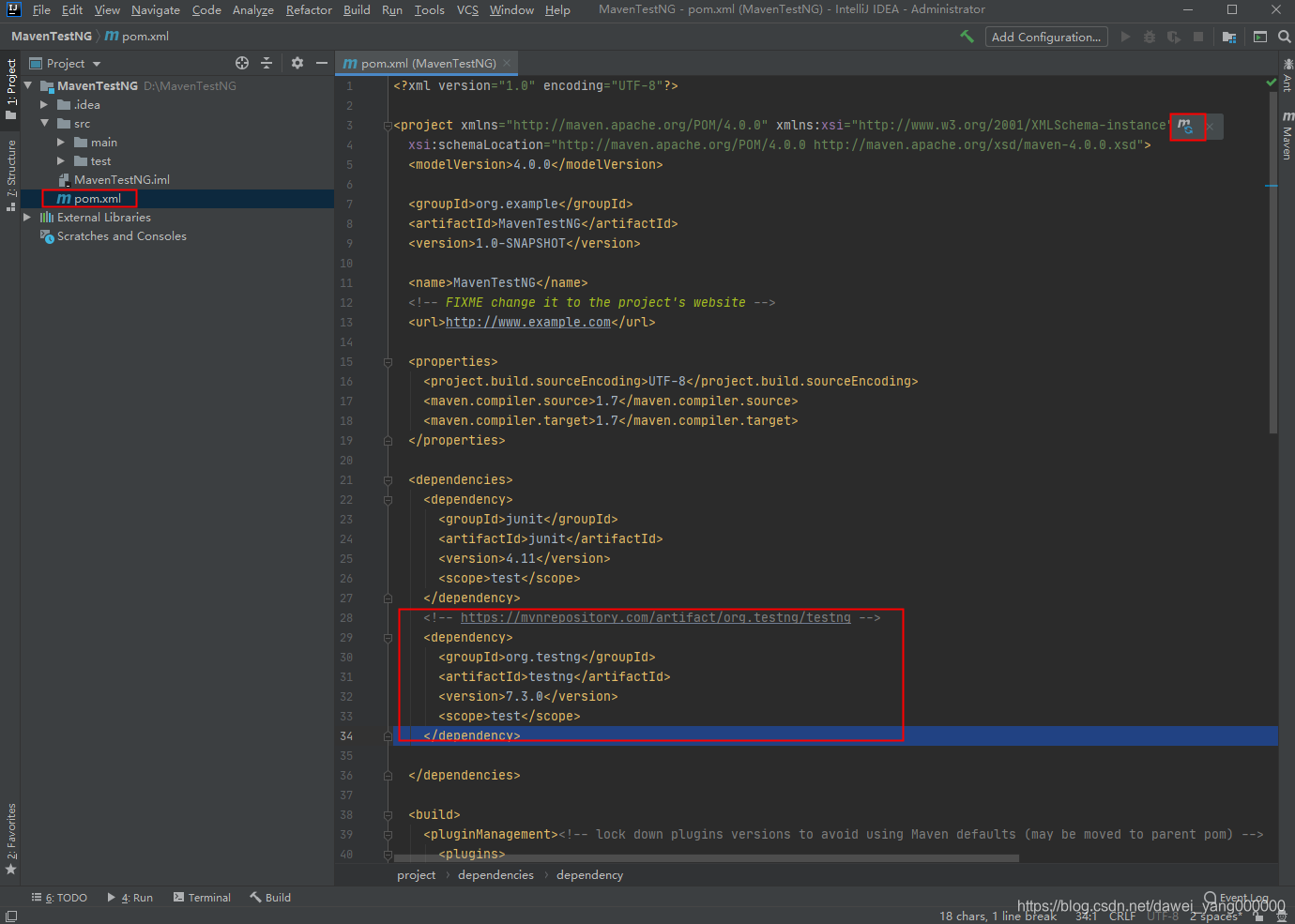
Task: Click the Run green play icon
Action: click(x=1125, y=37)
